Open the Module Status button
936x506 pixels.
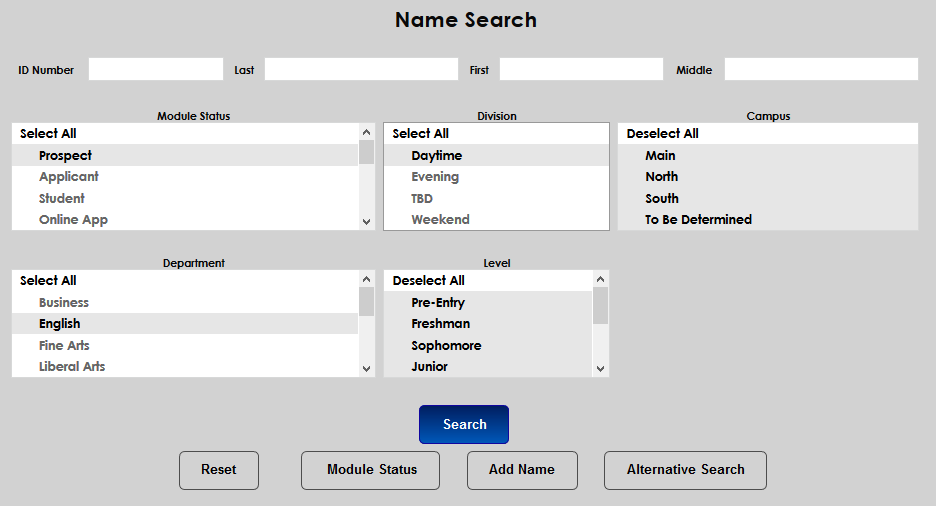coord(370,470)
